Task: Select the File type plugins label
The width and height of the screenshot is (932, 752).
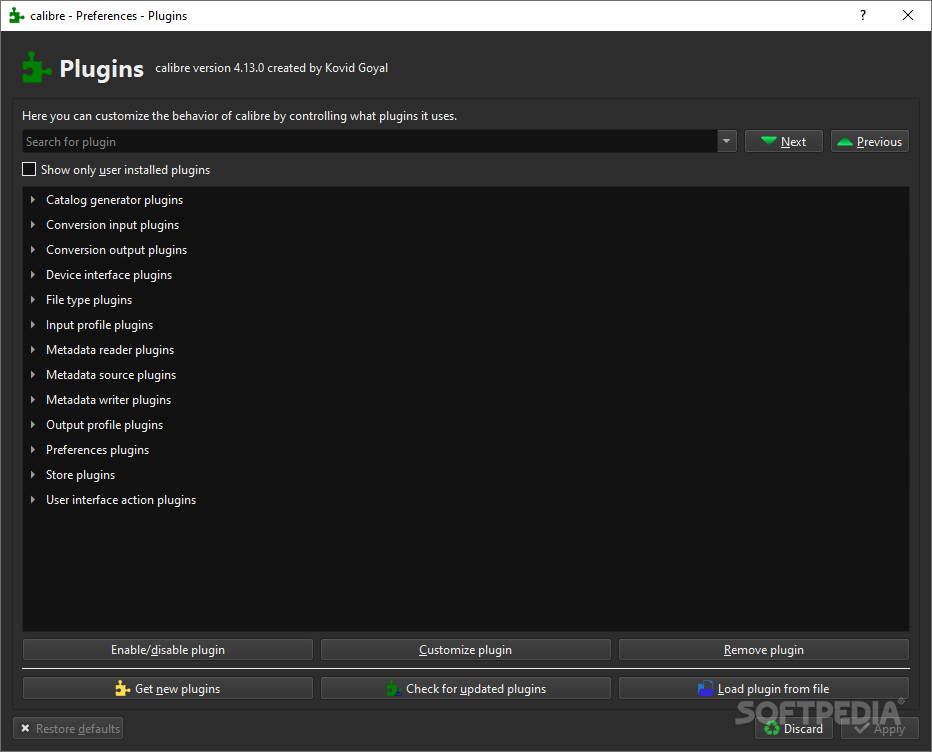Action: [89, 300]
